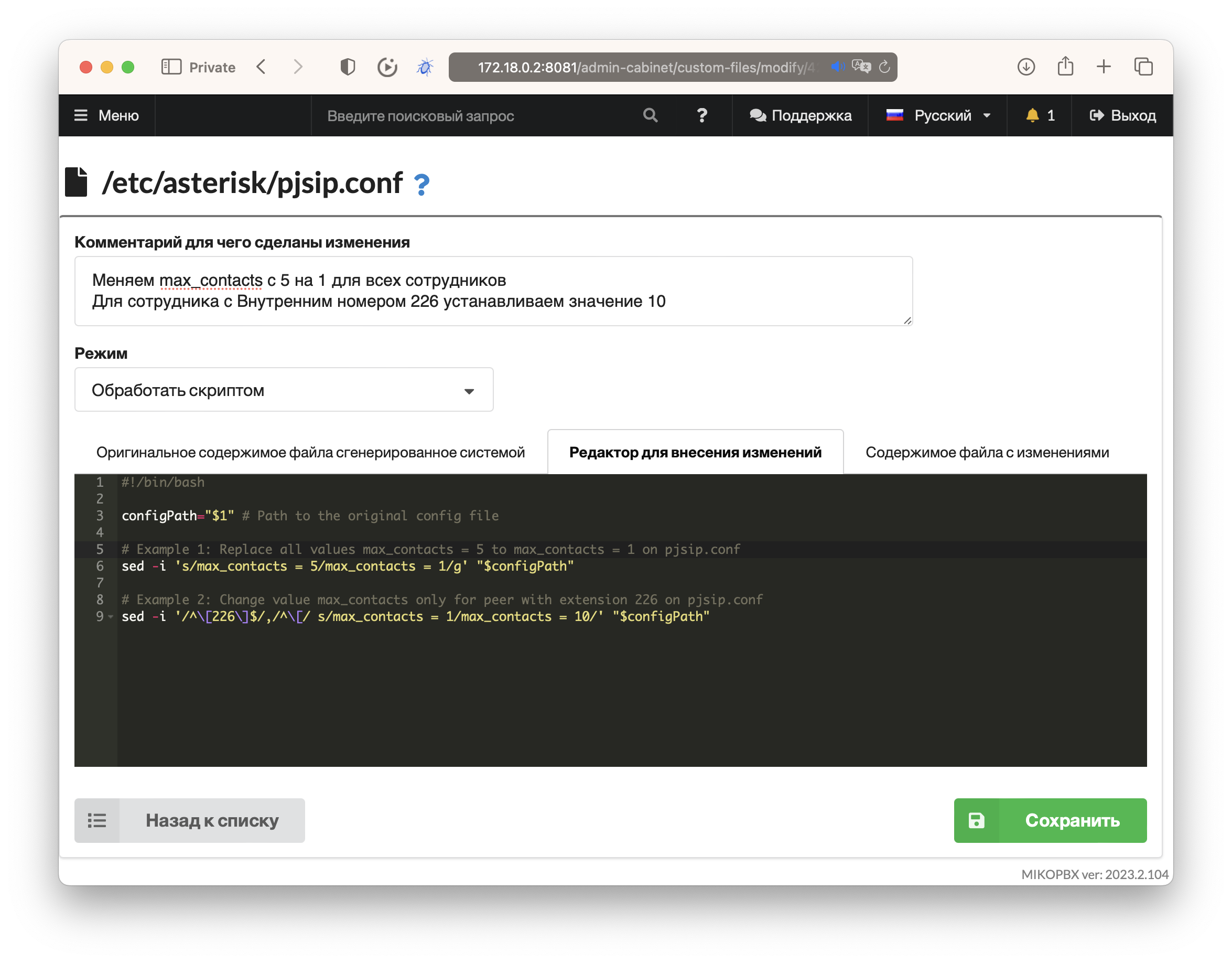The height and width of the screenshot is (963, 1232).
Task: Open the notifications bell icon
Action: click(1032, 116)
